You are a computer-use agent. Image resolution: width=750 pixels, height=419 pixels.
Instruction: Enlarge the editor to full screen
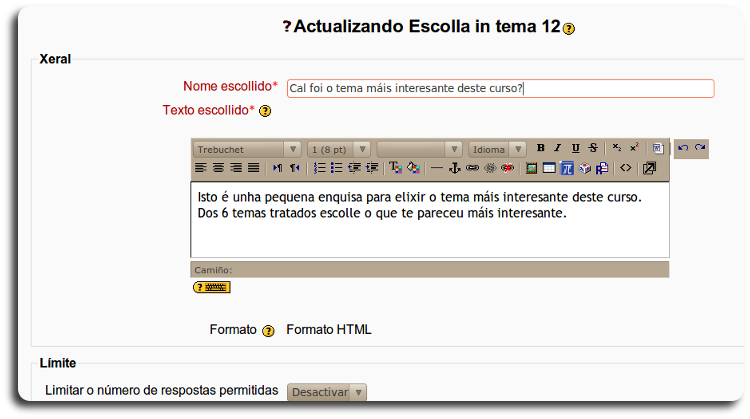click(650, 168)
